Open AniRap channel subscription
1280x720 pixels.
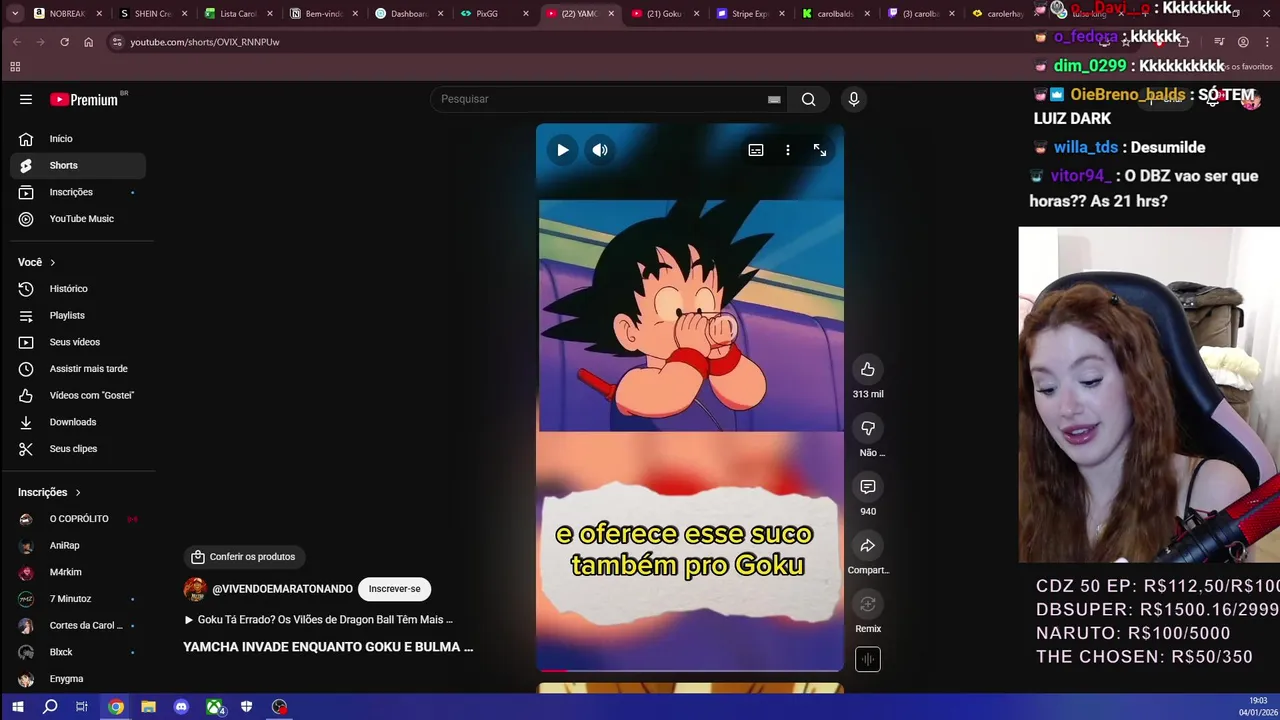pyautogui.click(x=78, y=545)
